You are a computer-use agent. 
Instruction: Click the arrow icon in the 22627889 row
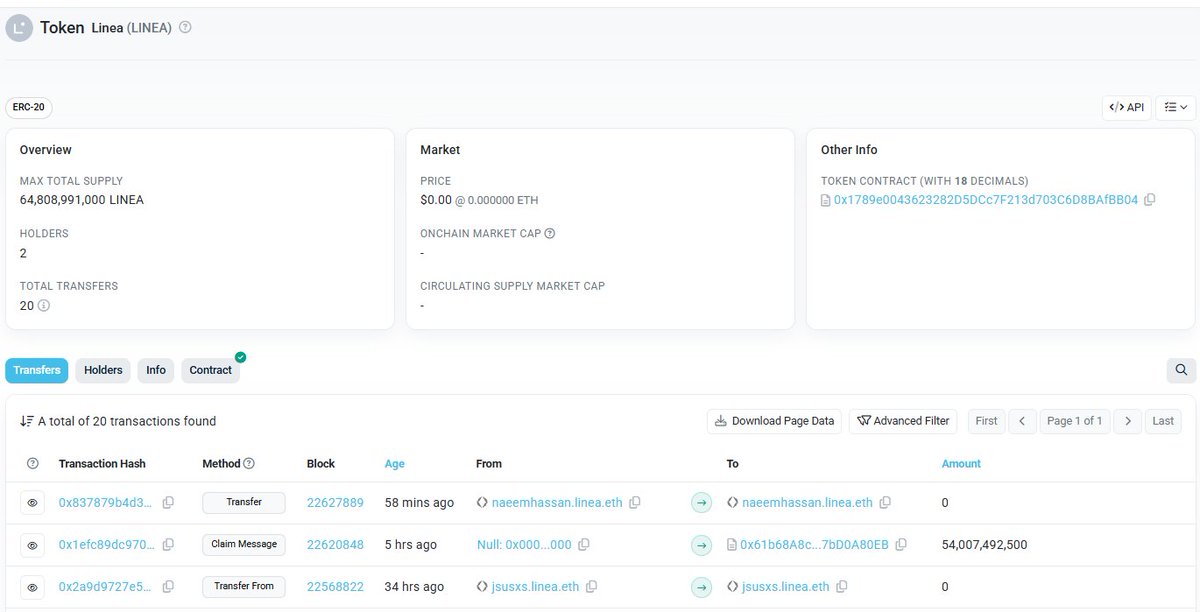pos(702,503)
